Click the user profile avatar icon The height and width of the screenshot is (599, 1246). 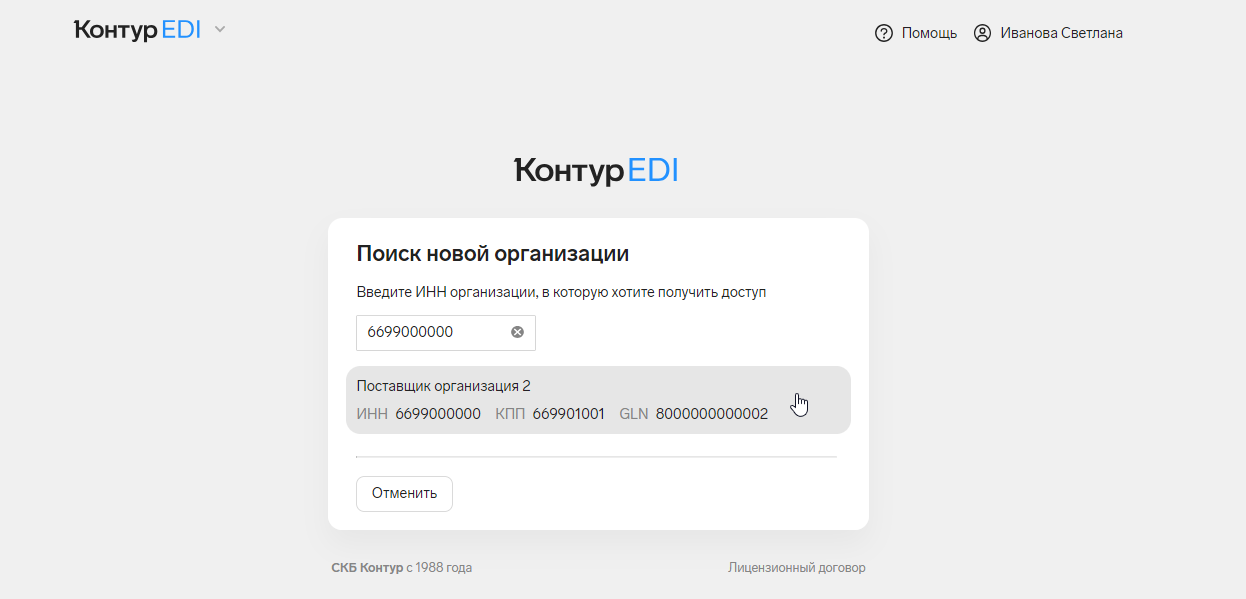982,33
